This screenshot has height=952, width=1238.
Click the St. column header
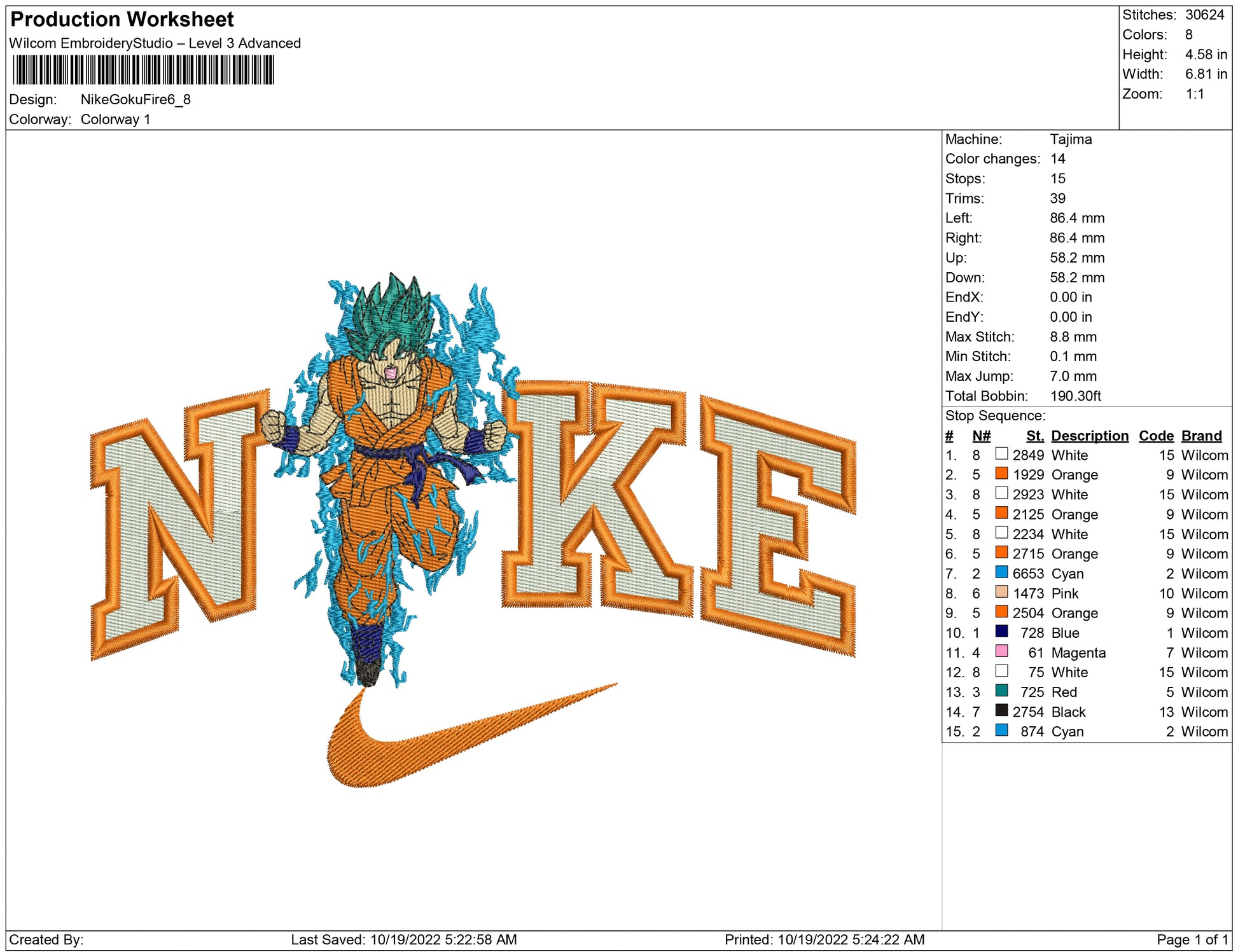(1034, 436)
